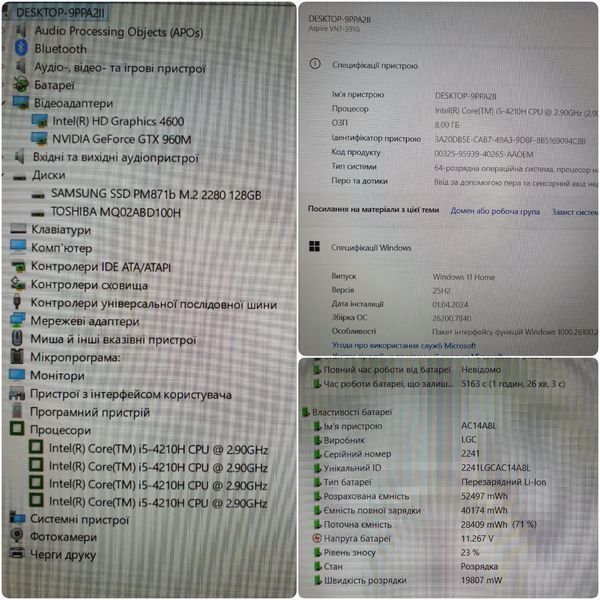The width and height of the screenshot is (600, 600).
Task: Click the Контролери сховища storage icon
Action: coord(18,284)
